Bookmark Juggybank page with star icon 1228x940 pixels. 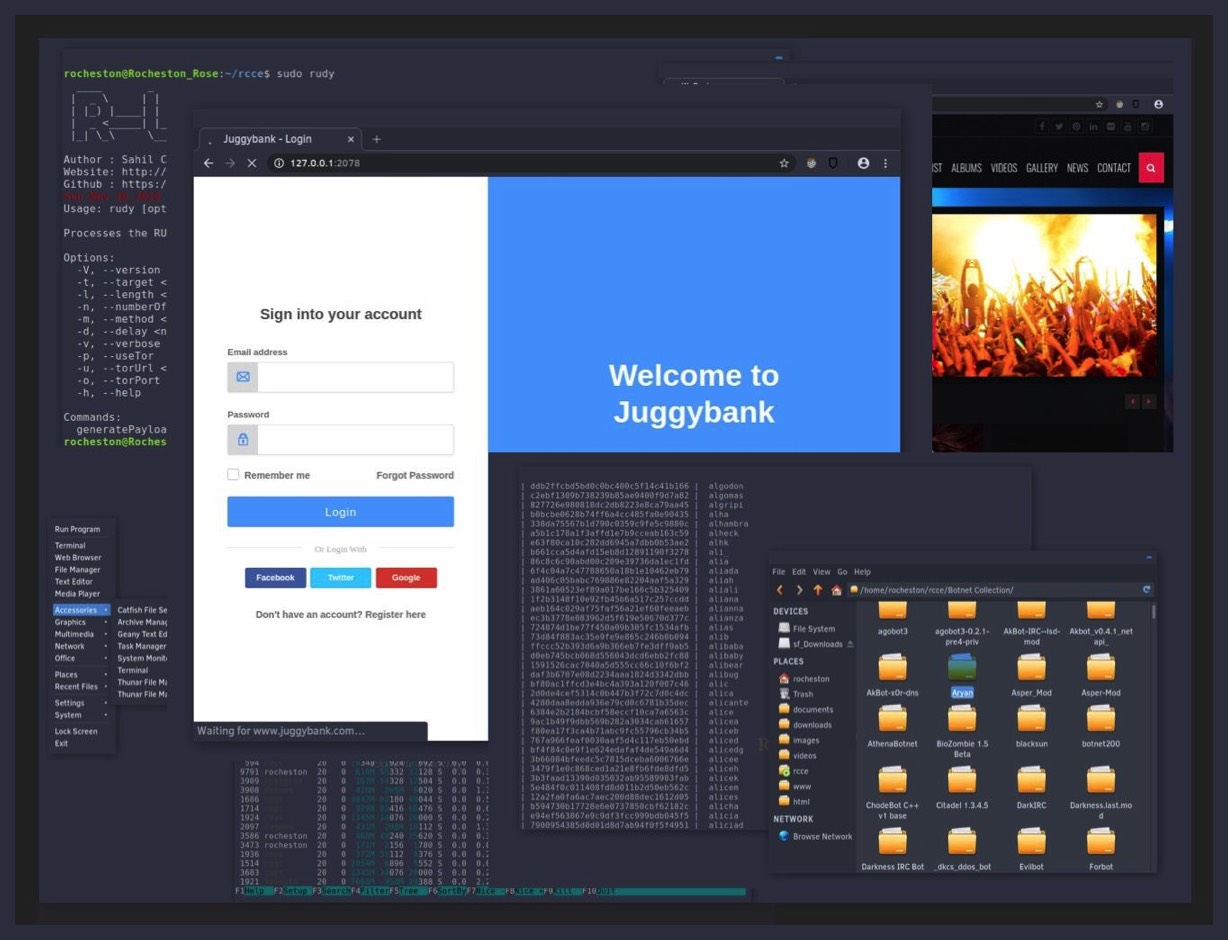[x=784, y=163]
